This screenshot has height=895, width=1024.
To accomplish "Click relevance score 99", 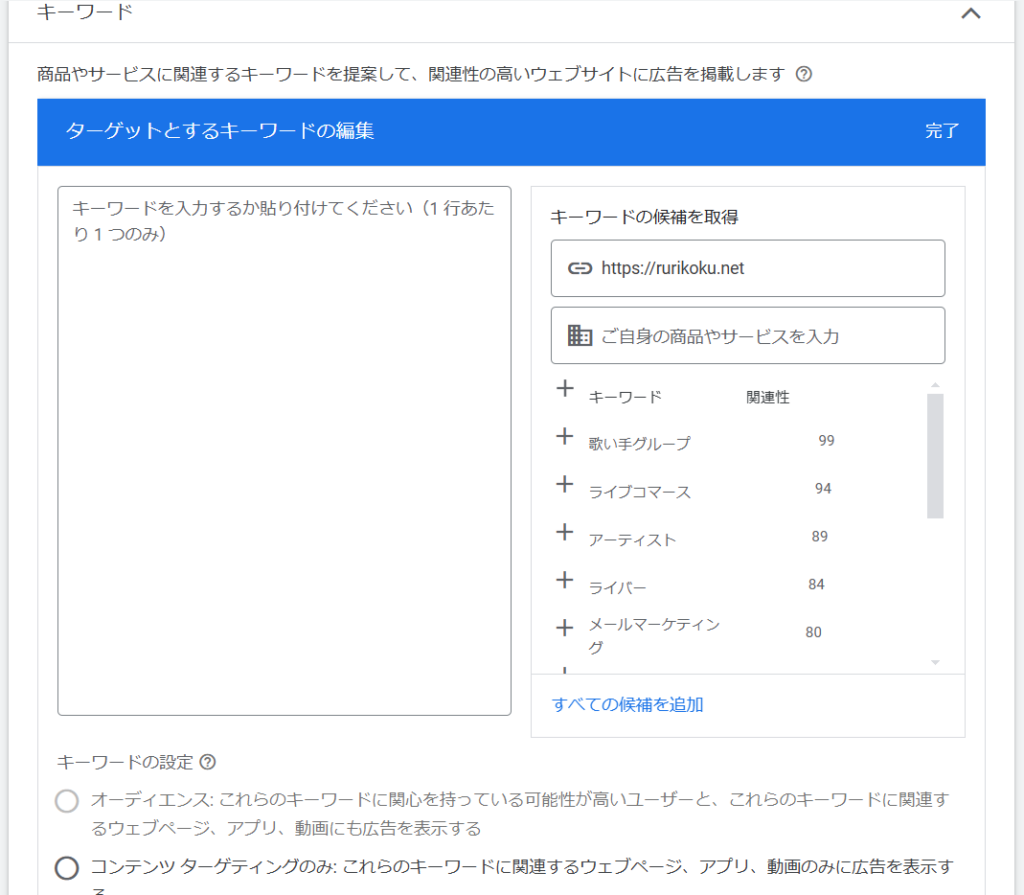I will click(x=826, y=441).
